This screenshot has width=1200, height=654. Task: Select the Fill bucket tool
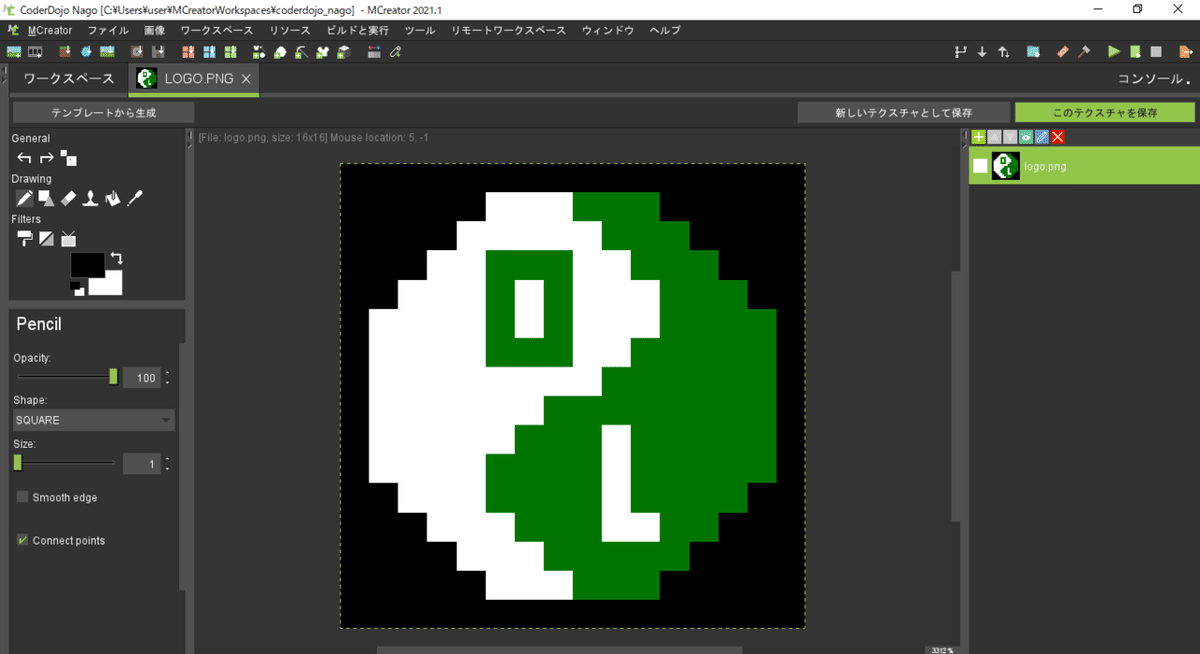111,198
